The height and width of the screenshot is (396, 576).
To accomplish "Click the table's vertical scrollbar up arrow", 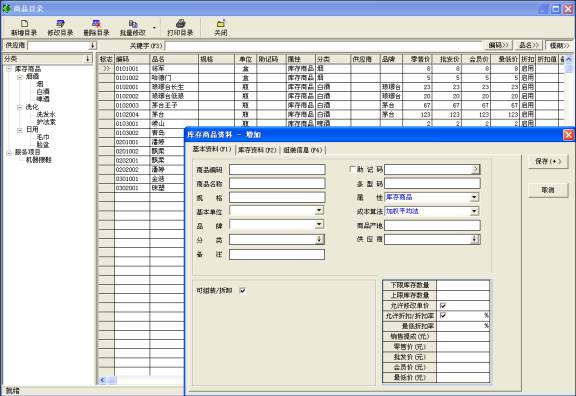I will click(x=569, y=59).
